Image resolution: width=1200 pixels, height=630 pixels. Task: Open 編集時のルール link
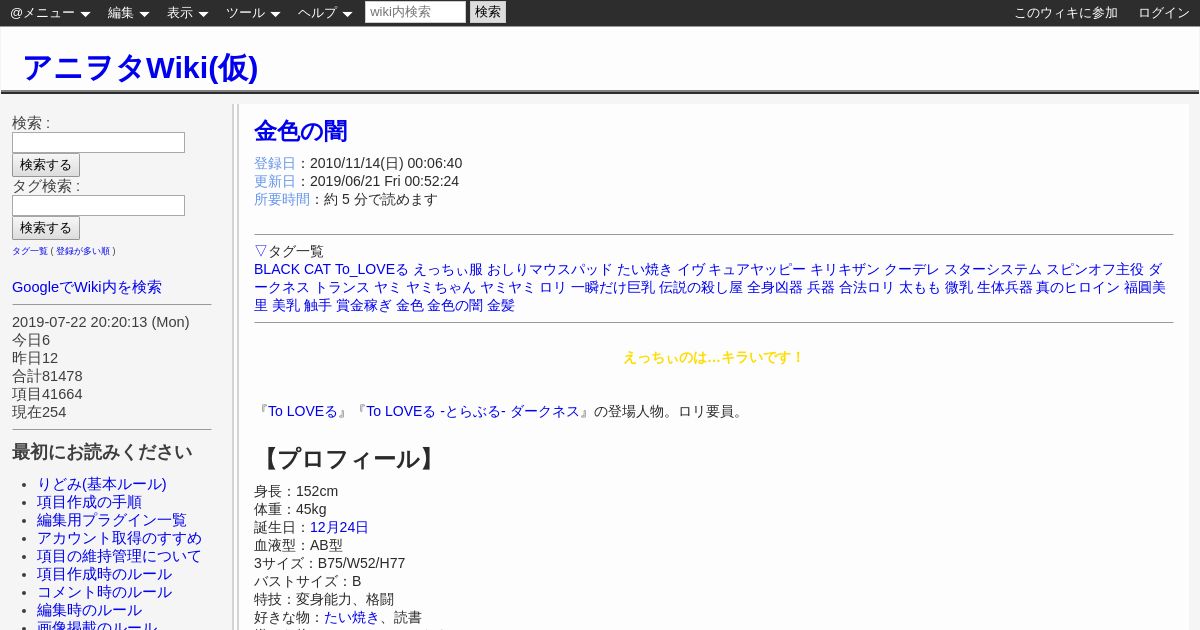point(89,610)
